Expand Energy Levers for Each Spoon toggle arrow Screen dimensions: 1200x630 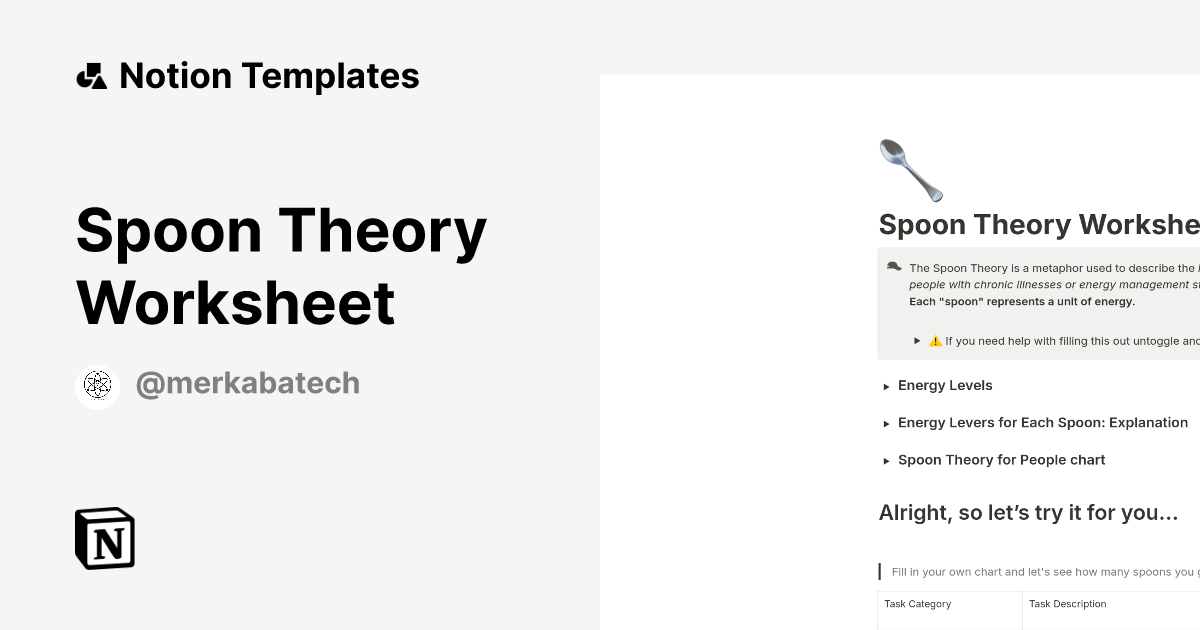(886, 424)
